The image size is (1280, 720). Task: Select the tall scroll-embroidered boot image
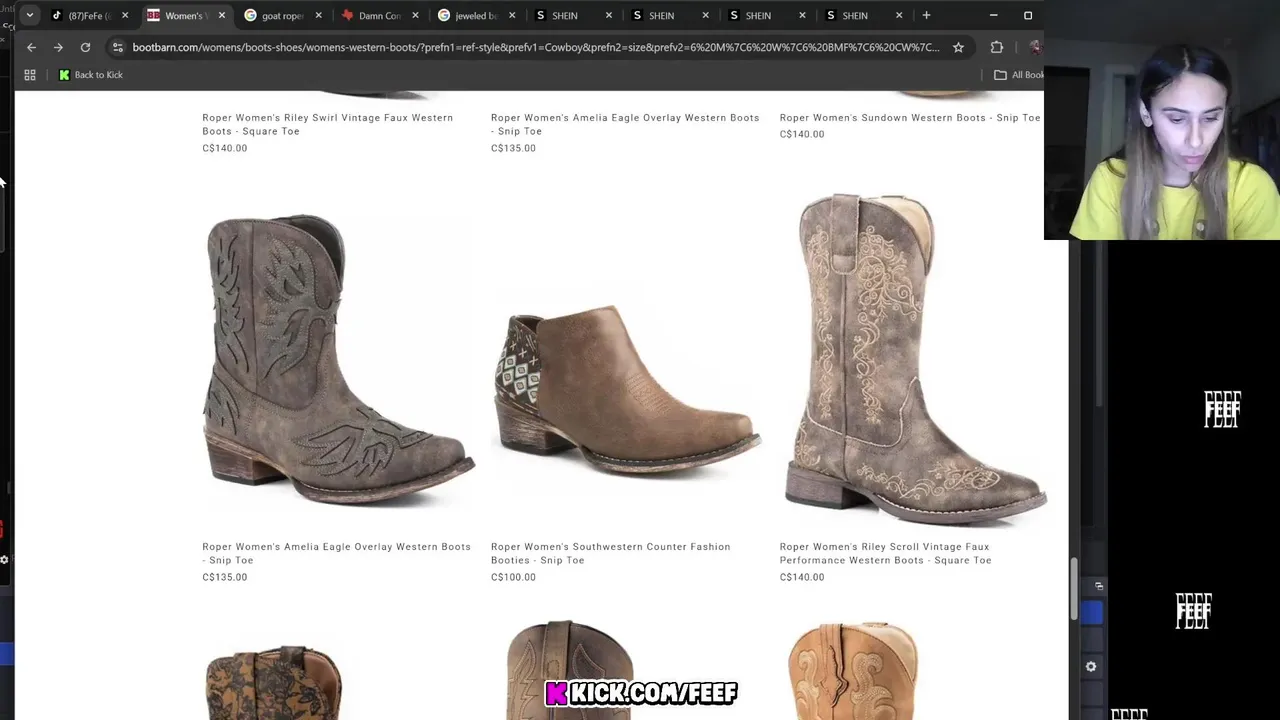(x=914, y=359)
